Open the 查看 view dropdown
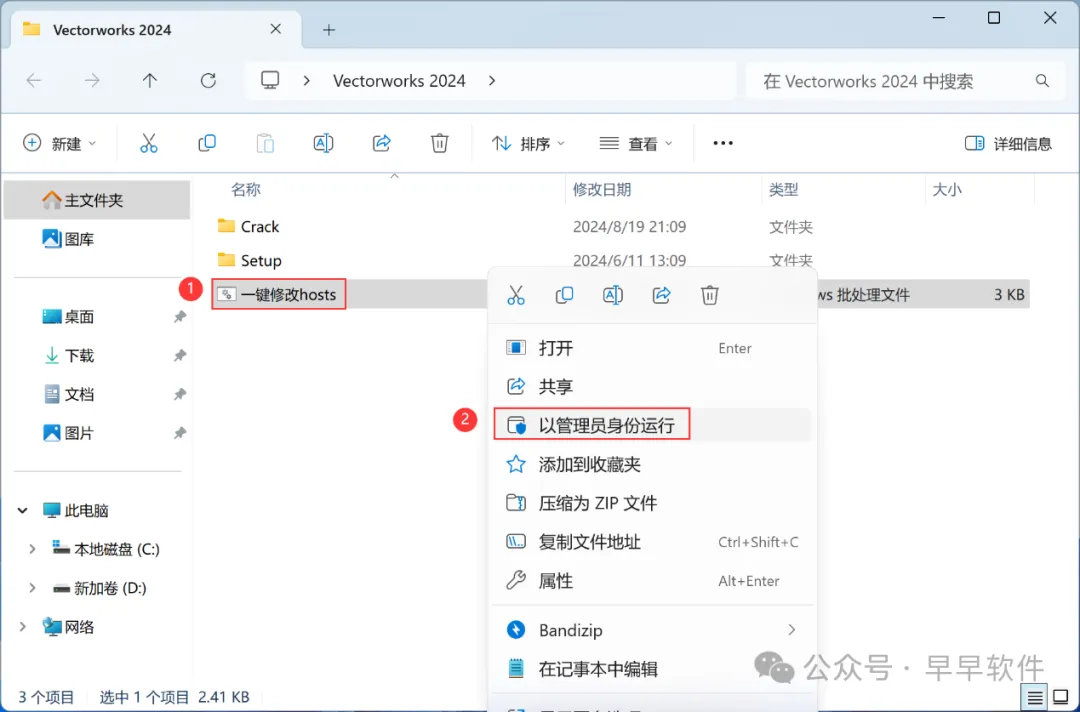Screen dimensions: 1080x712 coord(636,143)
